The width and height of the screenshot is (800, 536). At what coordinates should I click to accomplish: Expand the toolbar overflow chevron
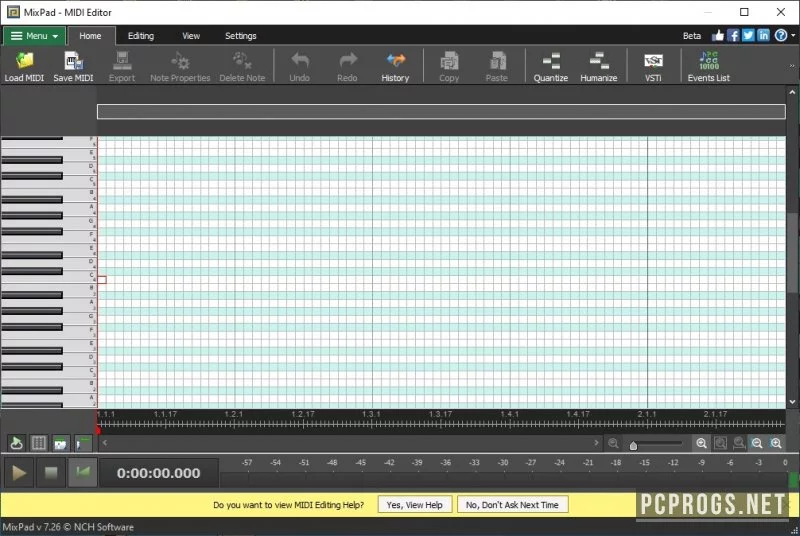coord(792,66)
